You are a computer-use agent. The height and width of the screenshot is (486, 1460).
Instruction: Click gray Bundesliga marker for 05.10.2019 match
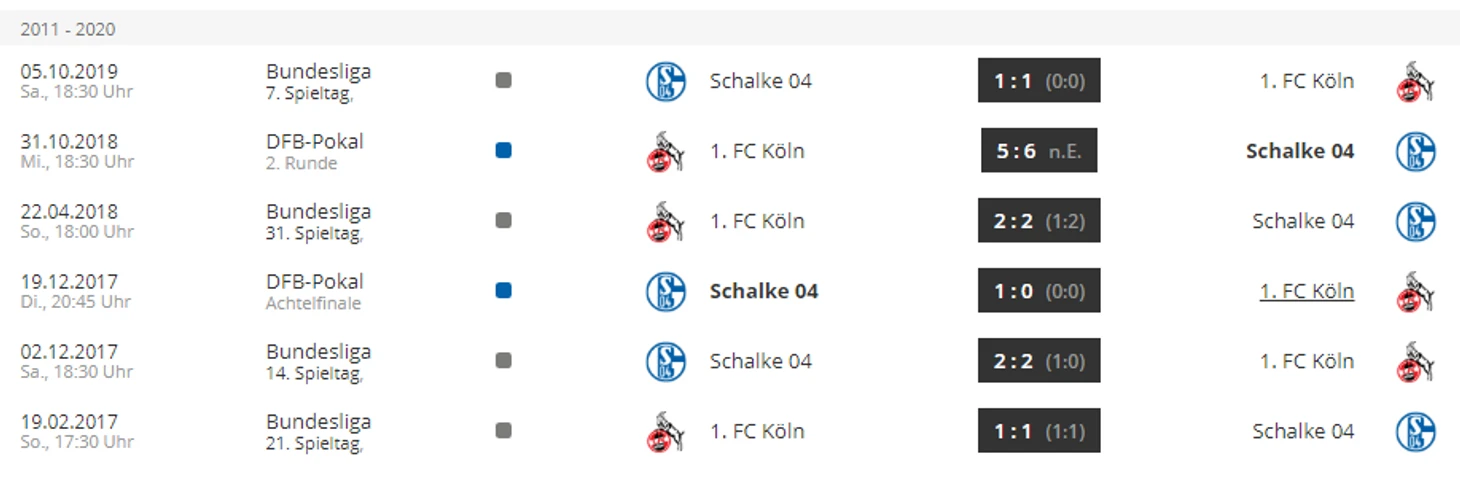click(x=503, y=81)
